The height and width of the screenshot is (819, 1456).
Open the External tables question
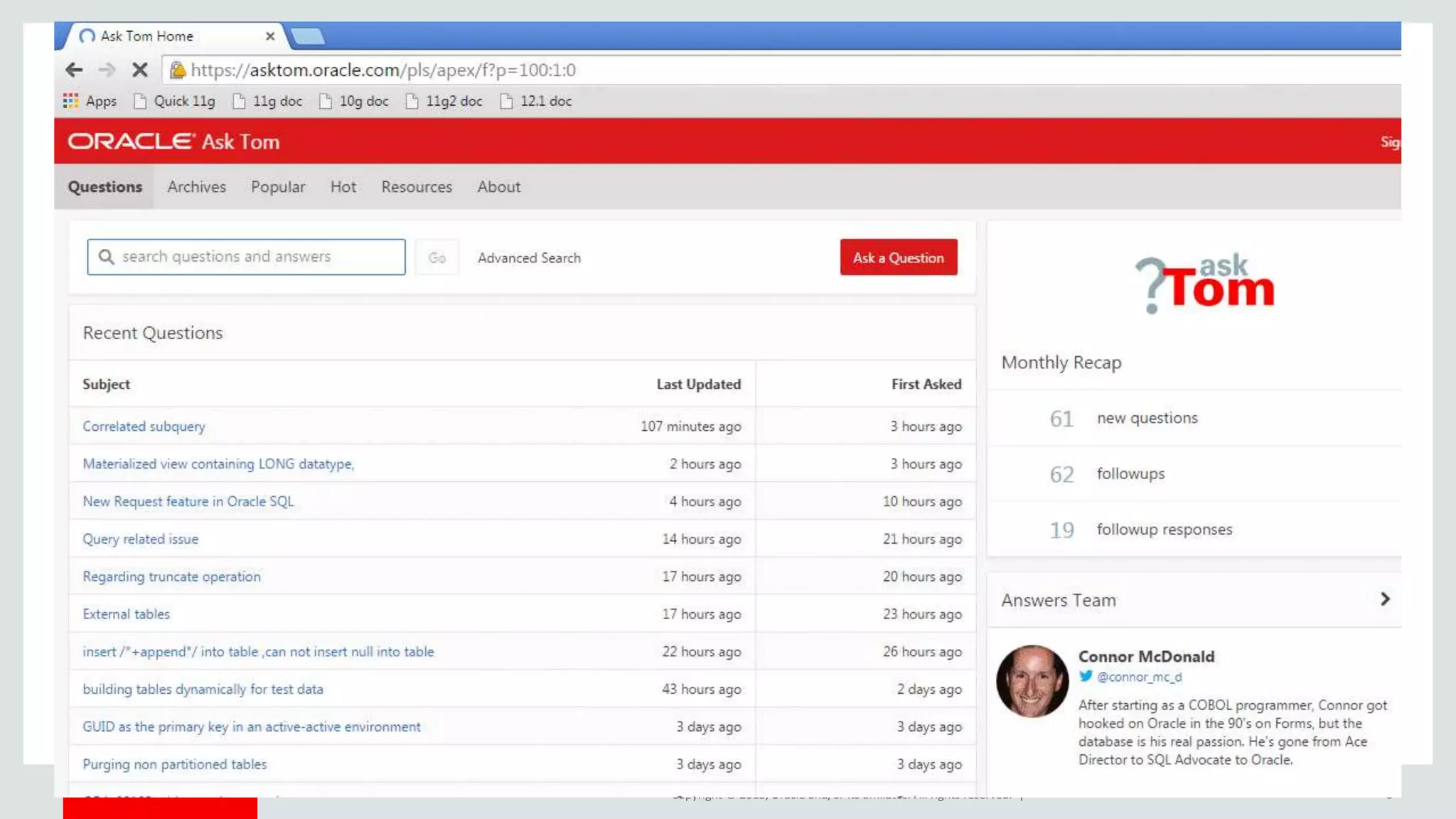126,614
